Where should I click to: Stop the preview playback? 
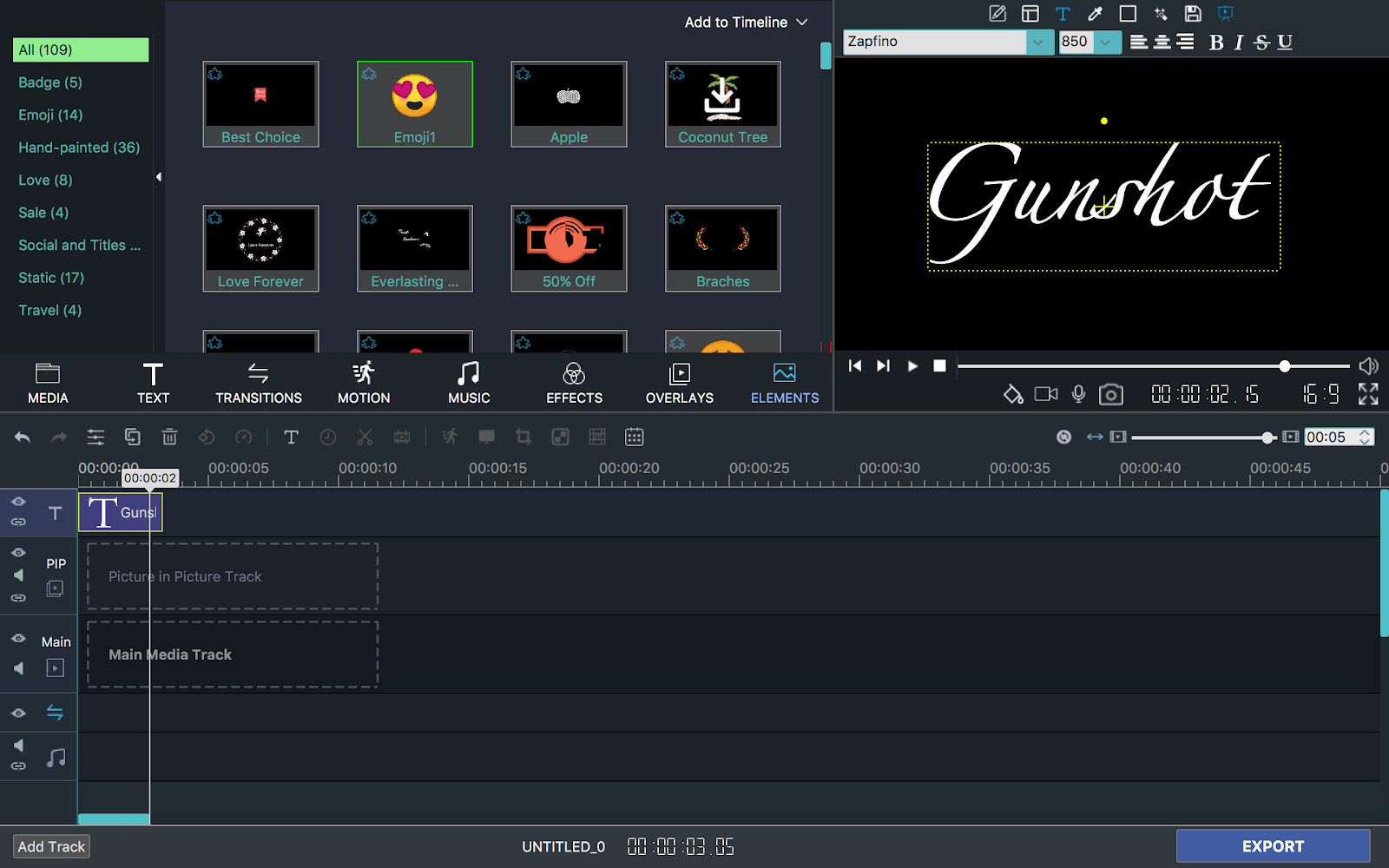coord(939,366)
